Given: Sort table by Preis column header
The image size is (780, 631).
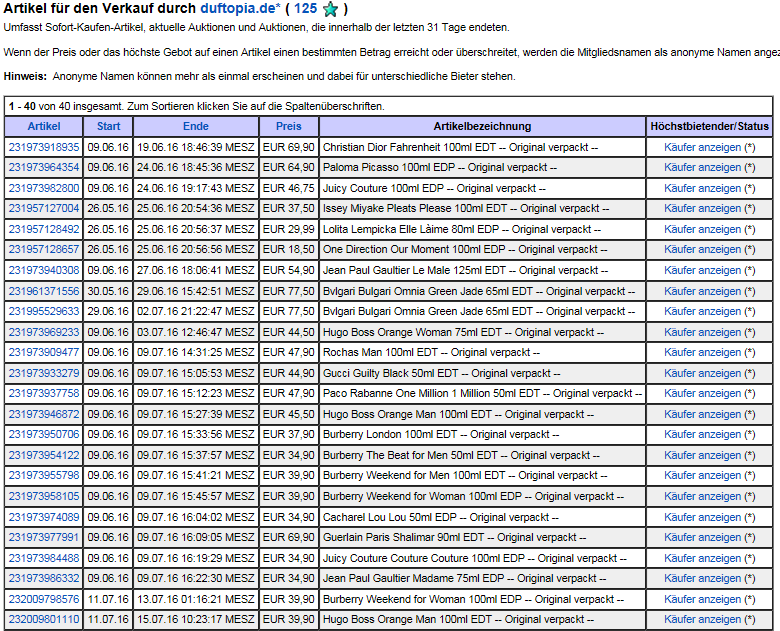Looking at the screenshot, I should [289, 126].
